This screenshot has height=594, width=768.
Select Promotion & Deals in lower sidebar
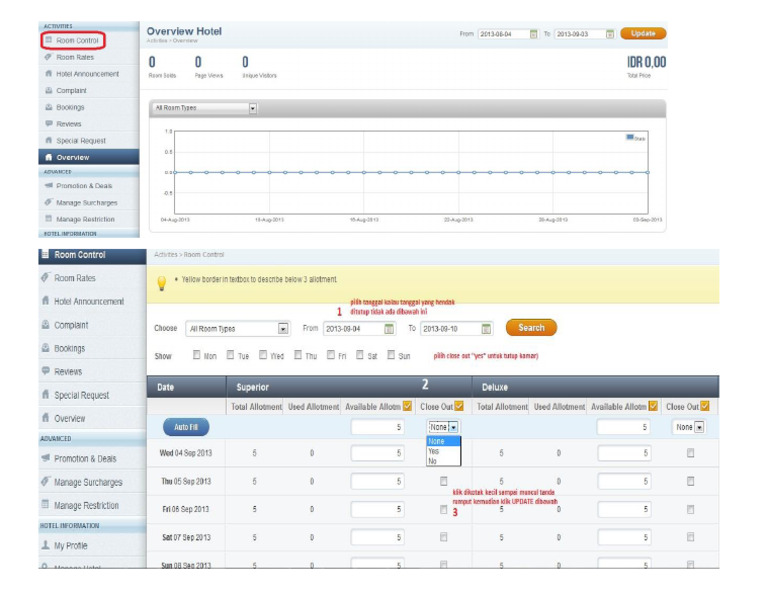(85, 458)
